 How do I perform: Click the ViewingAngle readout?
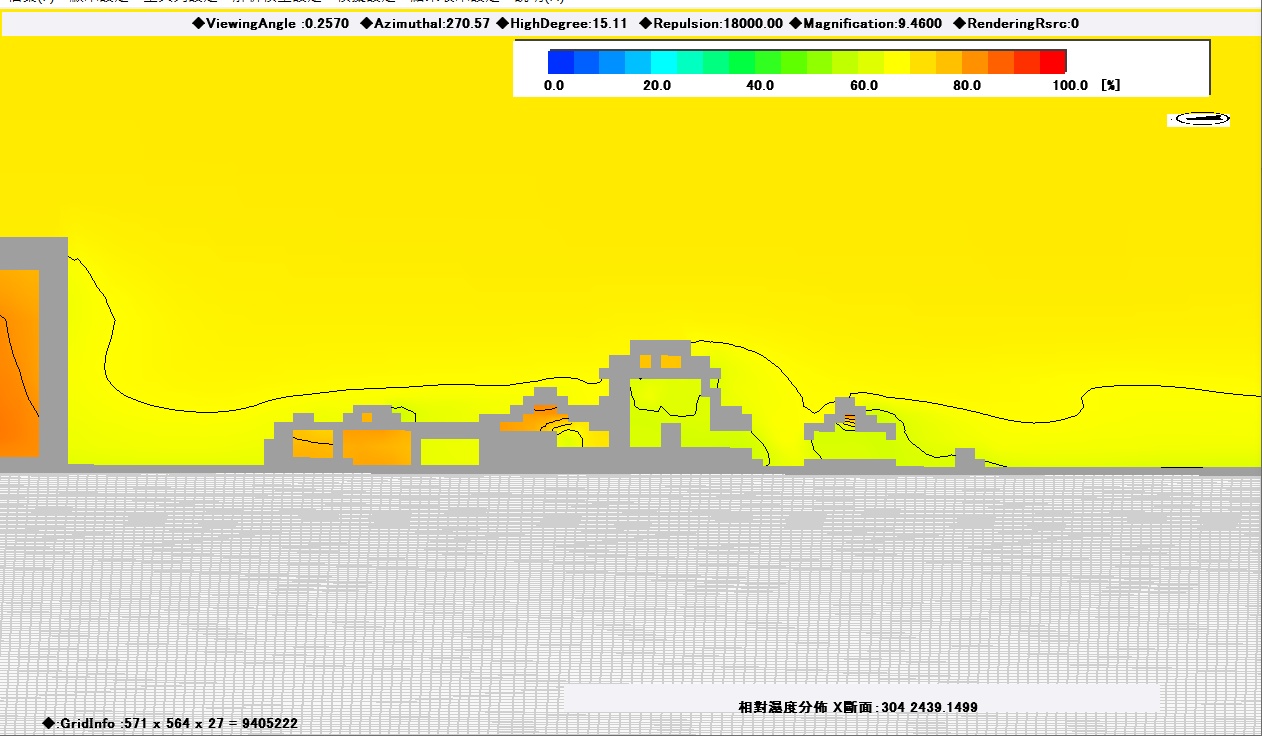(x=271, y=23)
